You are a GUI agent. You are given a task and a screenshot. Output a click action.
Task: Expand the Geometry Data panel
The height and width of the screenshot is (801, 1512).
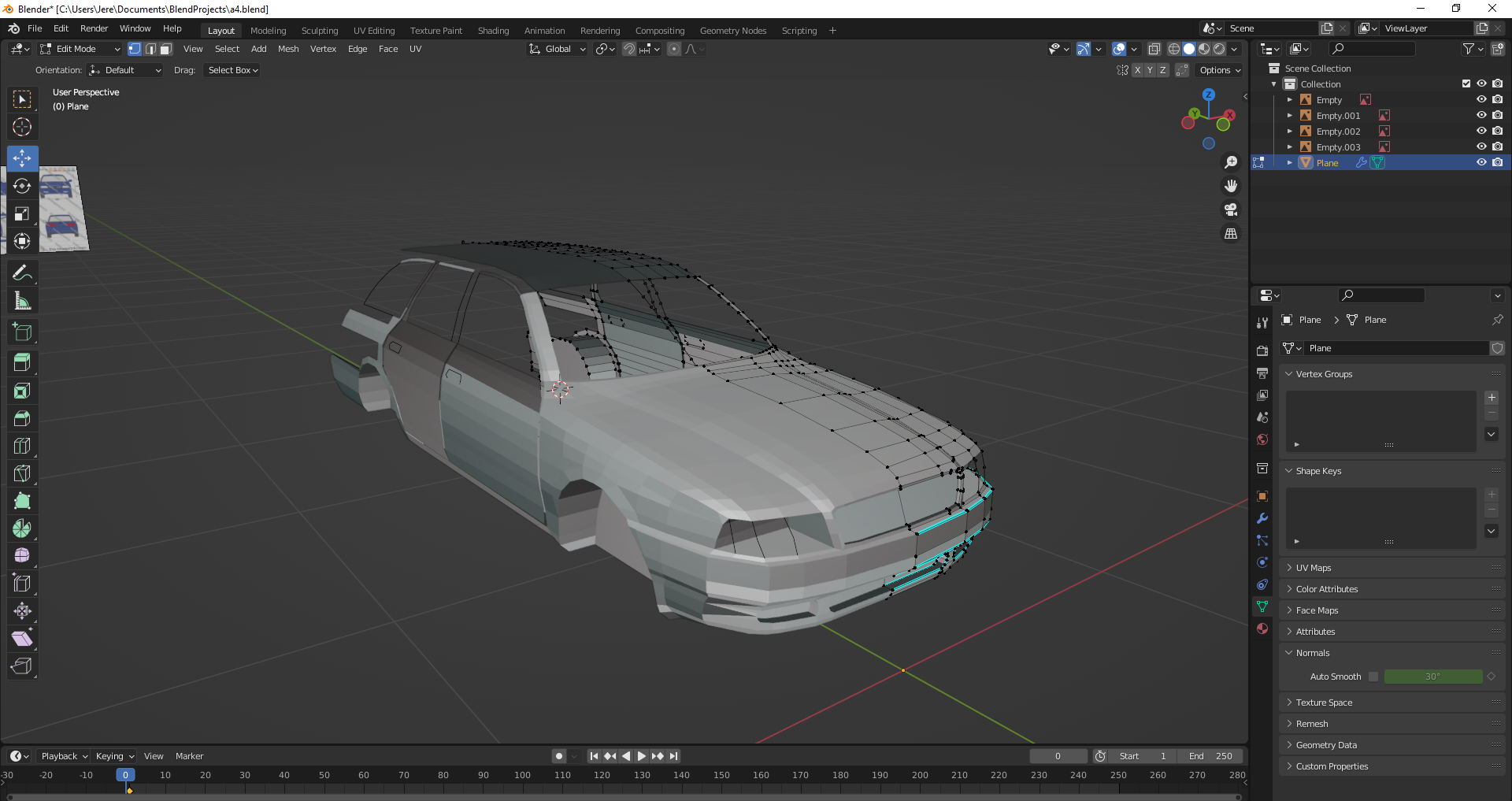(x=1326, y=745)
